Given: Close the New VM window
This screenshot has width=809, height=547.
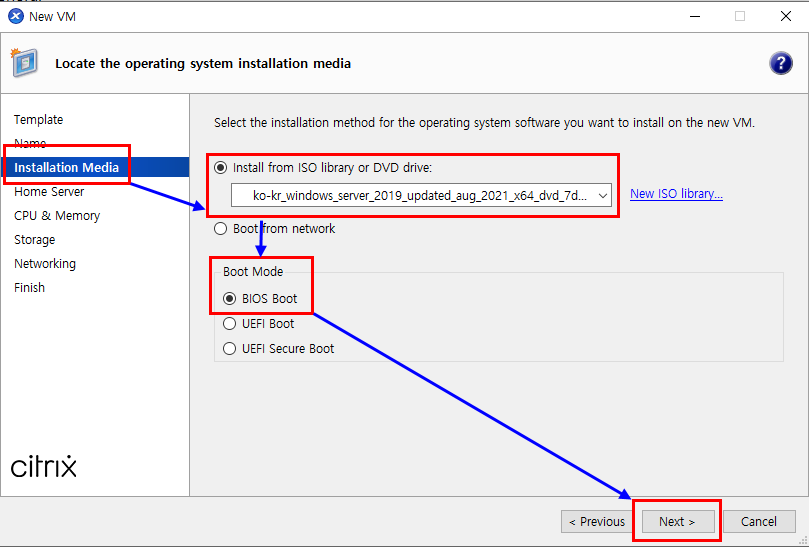Looking at the screenshot, I should click(786, 17).
